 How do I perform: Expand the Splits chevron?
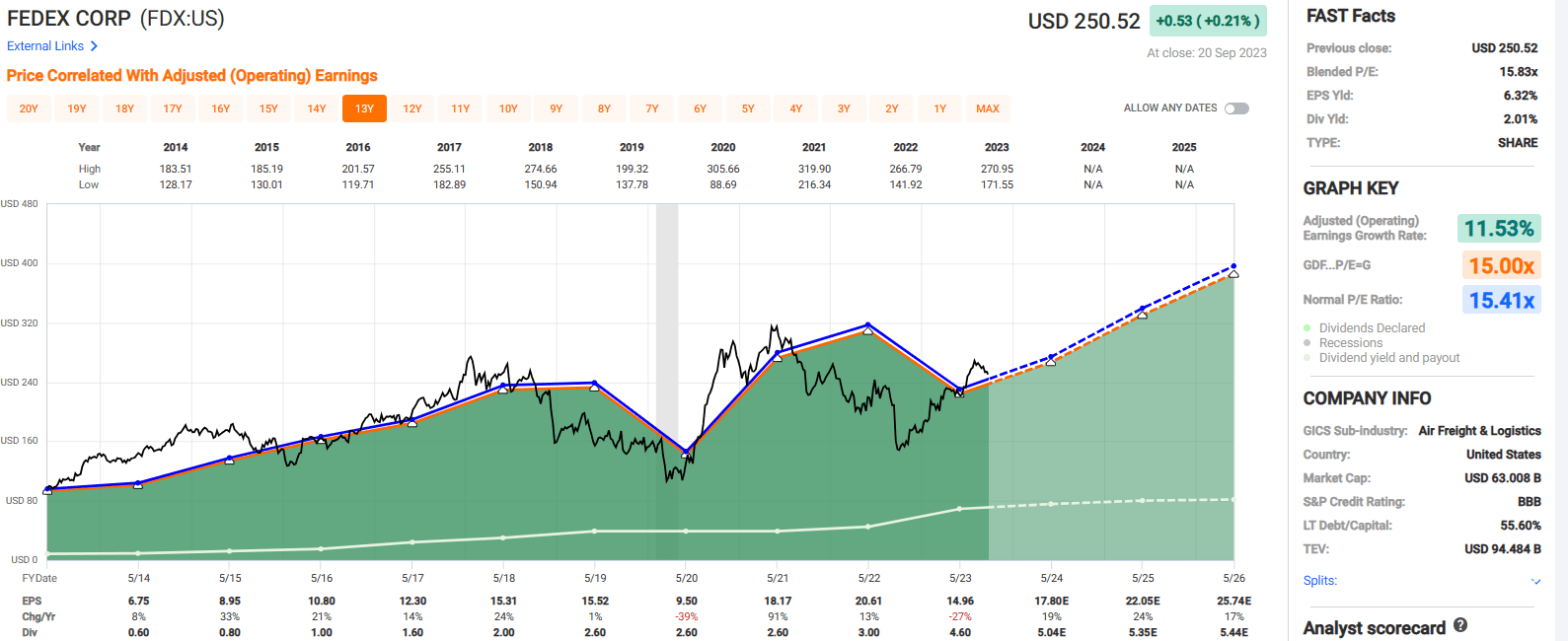click(x=1535, y=581)
